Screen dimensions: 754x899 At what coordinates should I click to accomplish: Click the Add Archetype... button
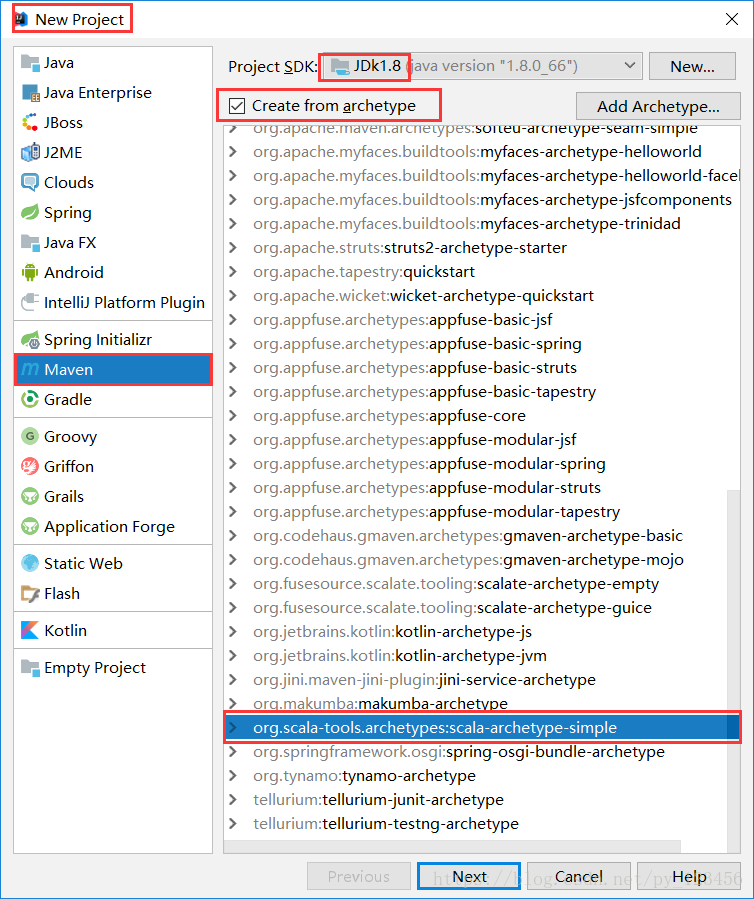click(658, 106)
